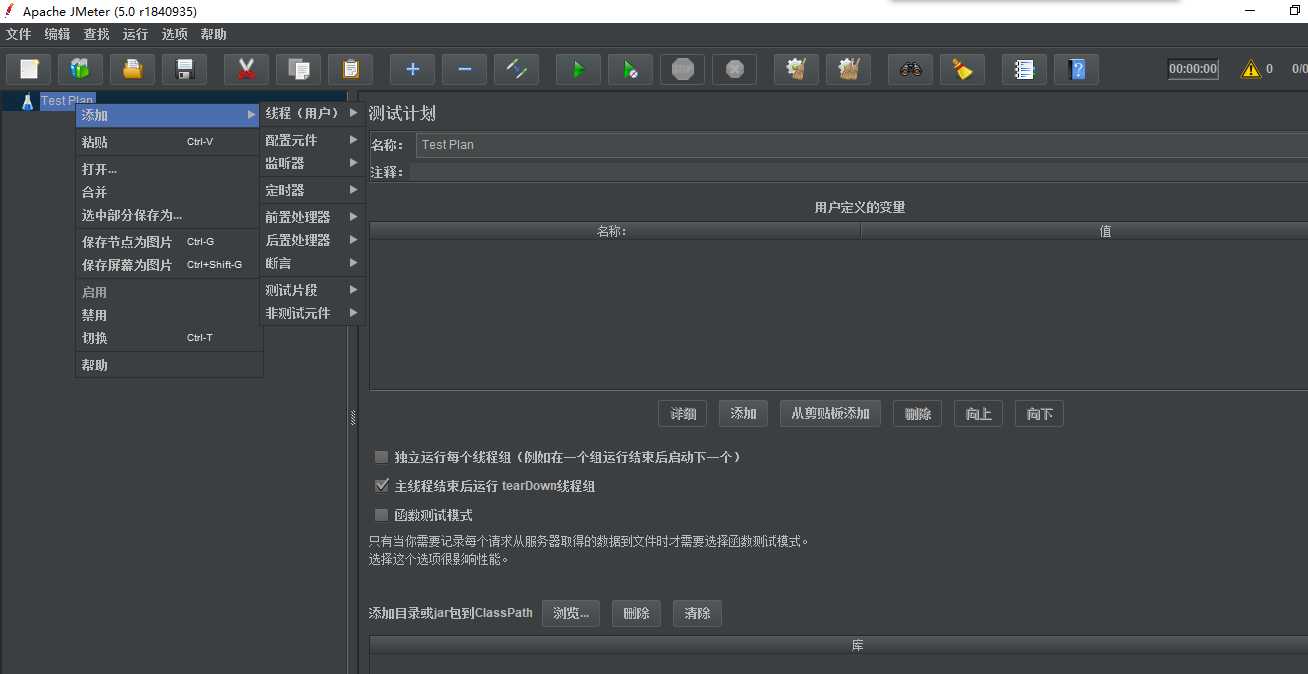1308x674 pixels.
Task: Toggle 独立运行每个线程组 checkbox
Action: pyautogui.click(x=381, y=457)
